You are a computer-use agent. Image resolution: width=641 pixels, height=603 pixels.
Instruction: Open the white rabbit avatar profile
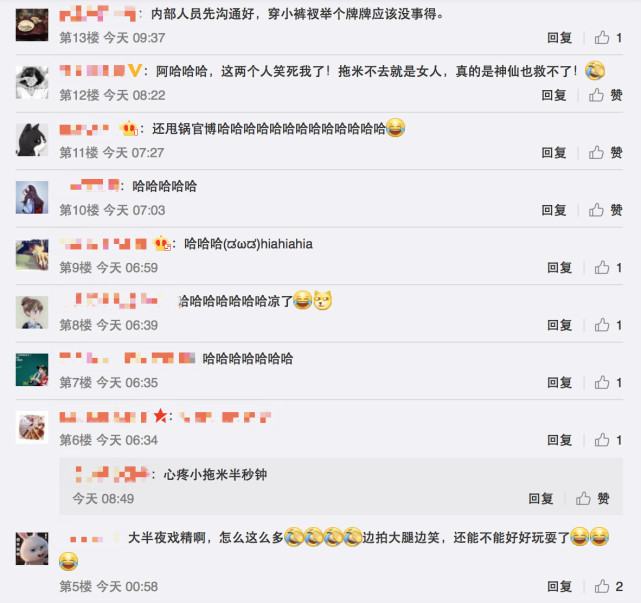click(x=32, y=549)
